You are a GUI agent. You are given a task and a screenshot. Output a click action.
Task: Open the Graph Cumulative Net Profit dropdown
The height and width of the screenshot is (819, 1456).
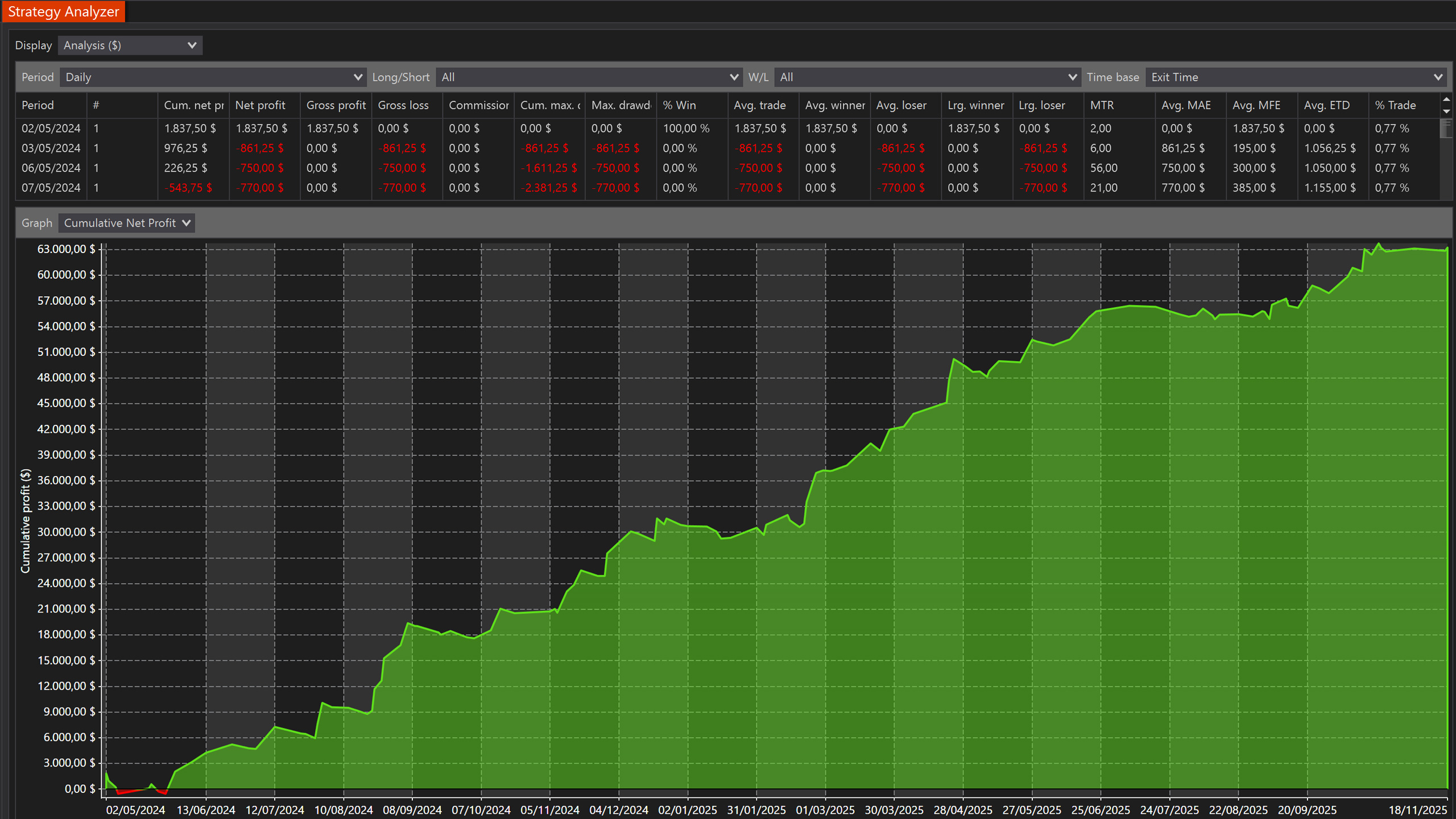[x=126, y=223]
